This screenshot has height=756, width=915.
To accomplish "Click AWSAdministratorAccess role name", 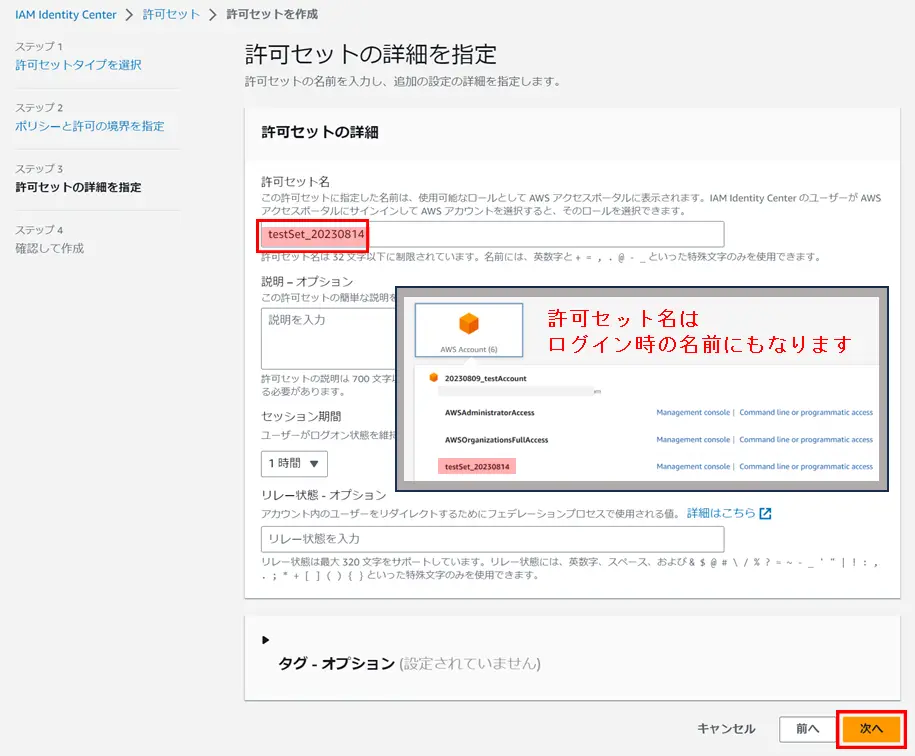I will pos(490,412).
